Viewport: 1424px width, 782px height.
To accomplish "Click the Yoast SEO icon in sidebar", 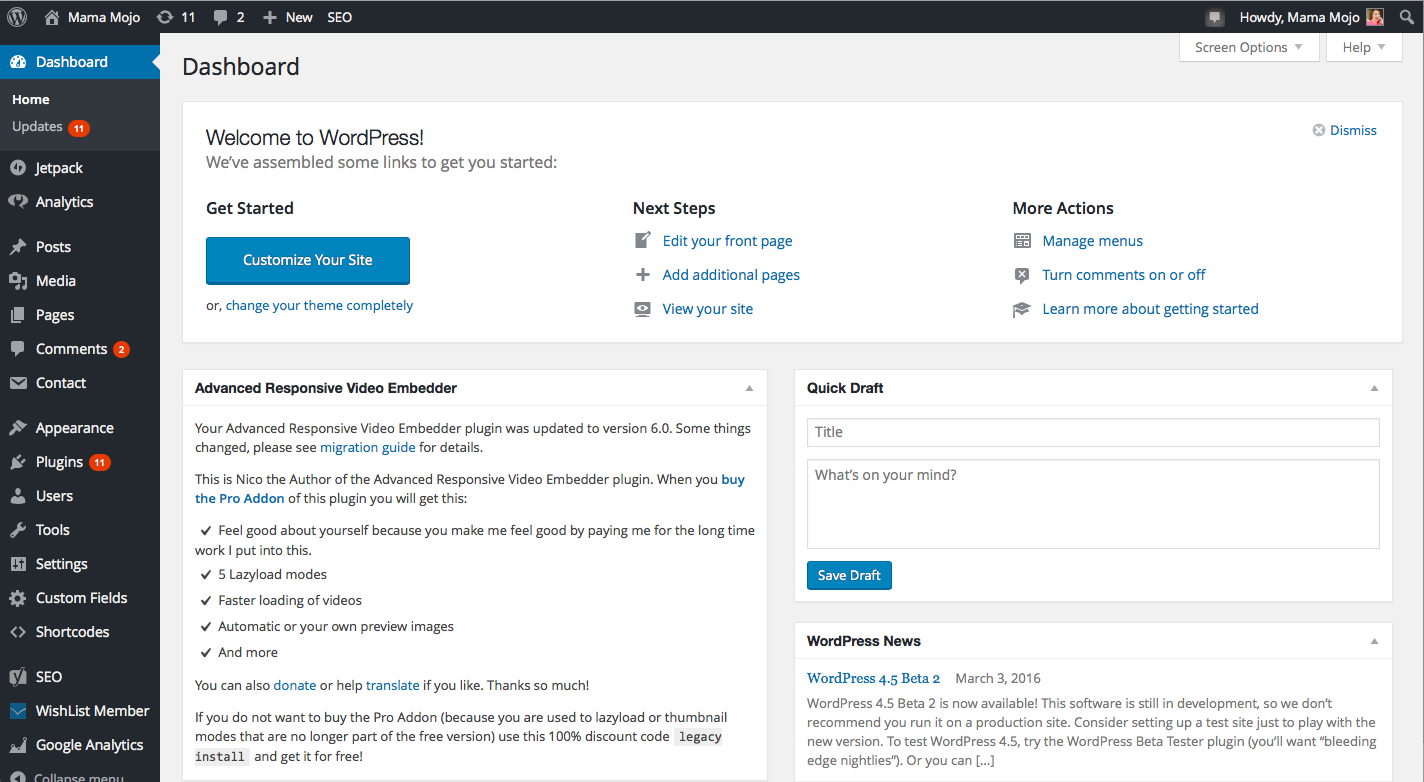I will click(x=18, y=677).
